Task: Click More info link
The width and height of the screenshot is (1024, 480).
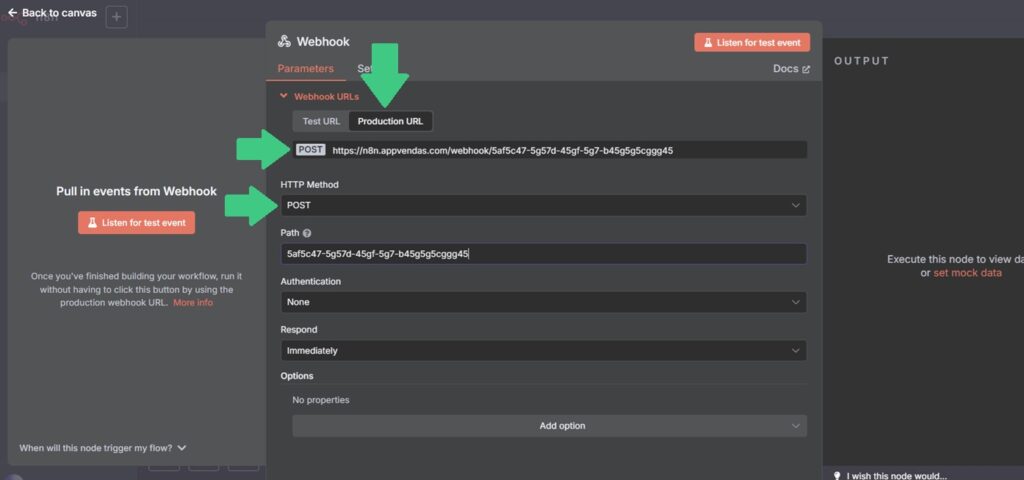Action: [x=193, y=303]
